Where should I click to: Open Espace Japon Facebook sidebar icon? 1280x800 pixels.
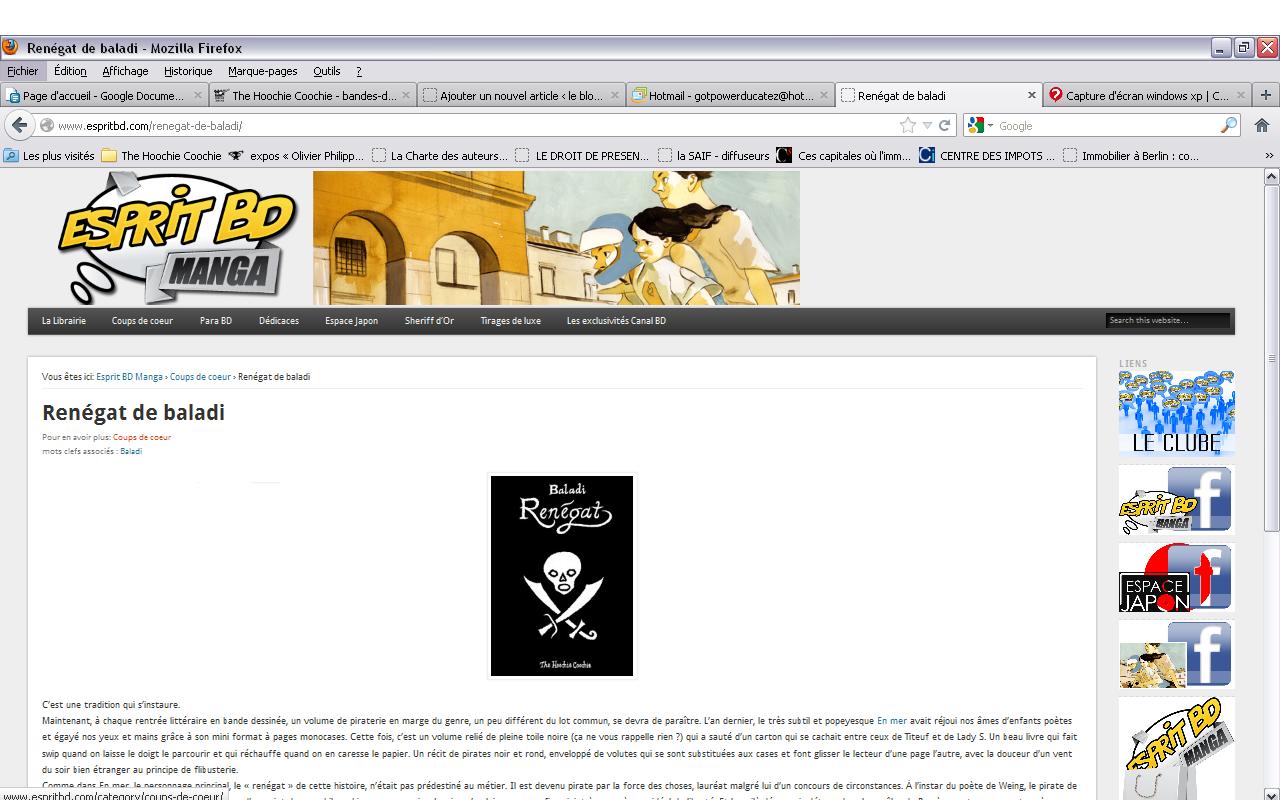tap(1176, 577)
